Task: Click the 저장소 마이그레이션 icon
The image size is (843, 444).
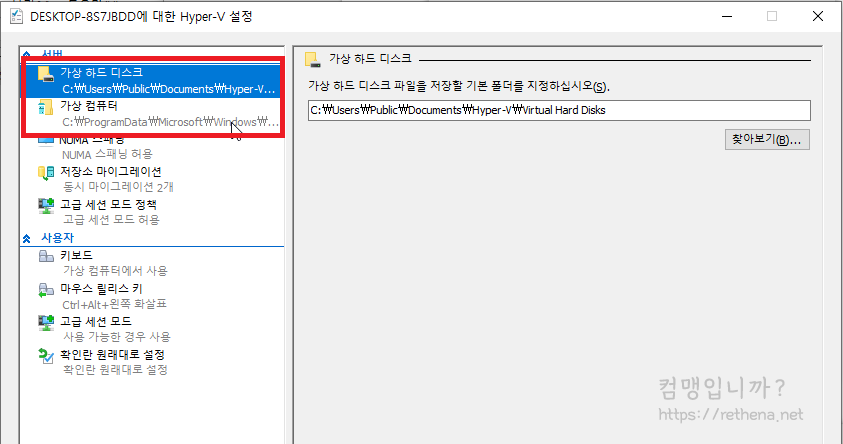Action: (46, 173)
